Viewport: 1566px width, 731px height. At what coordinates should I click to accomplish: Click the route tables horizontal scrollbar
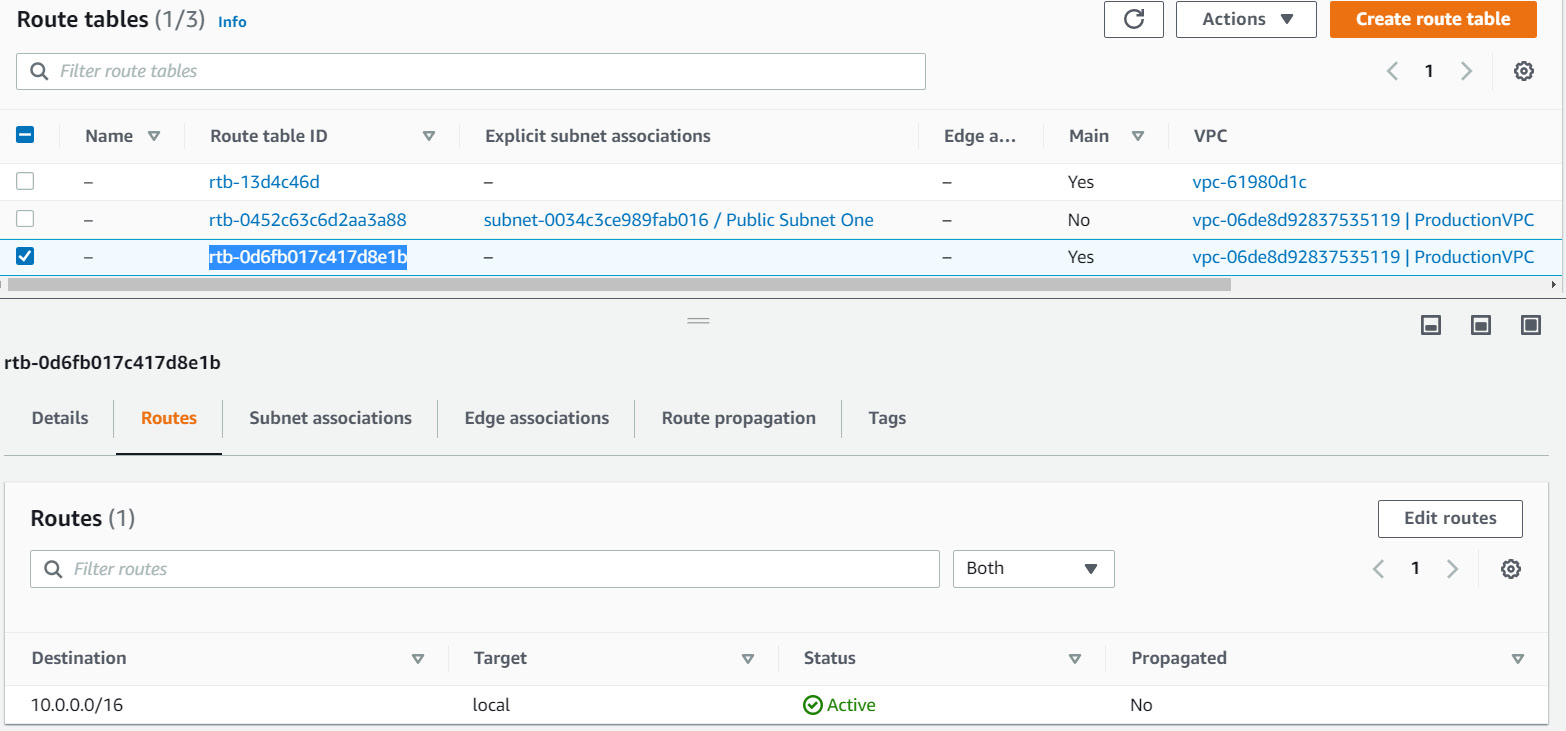[x=618, y=284]
